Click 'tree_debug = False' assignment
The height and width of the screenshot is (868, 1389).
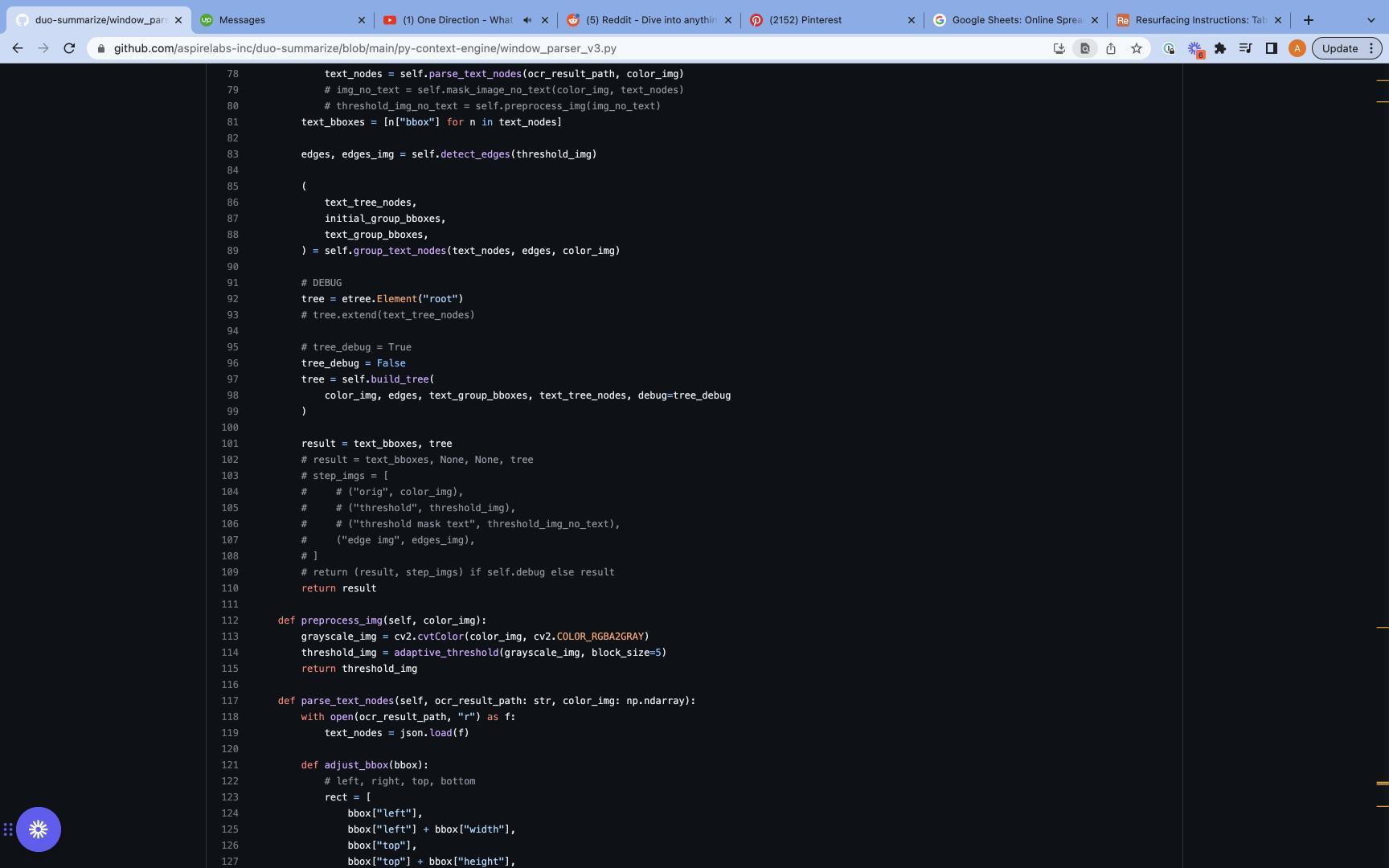click(353, 363)
